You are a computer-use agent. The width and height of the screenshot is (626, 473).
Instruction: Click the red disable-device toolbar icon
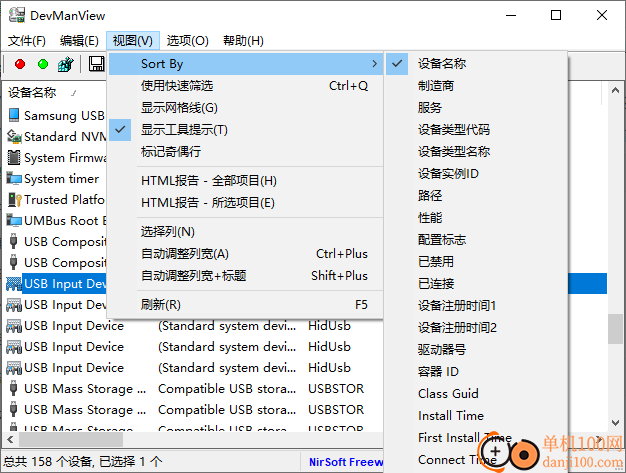(x=20, y=64)
